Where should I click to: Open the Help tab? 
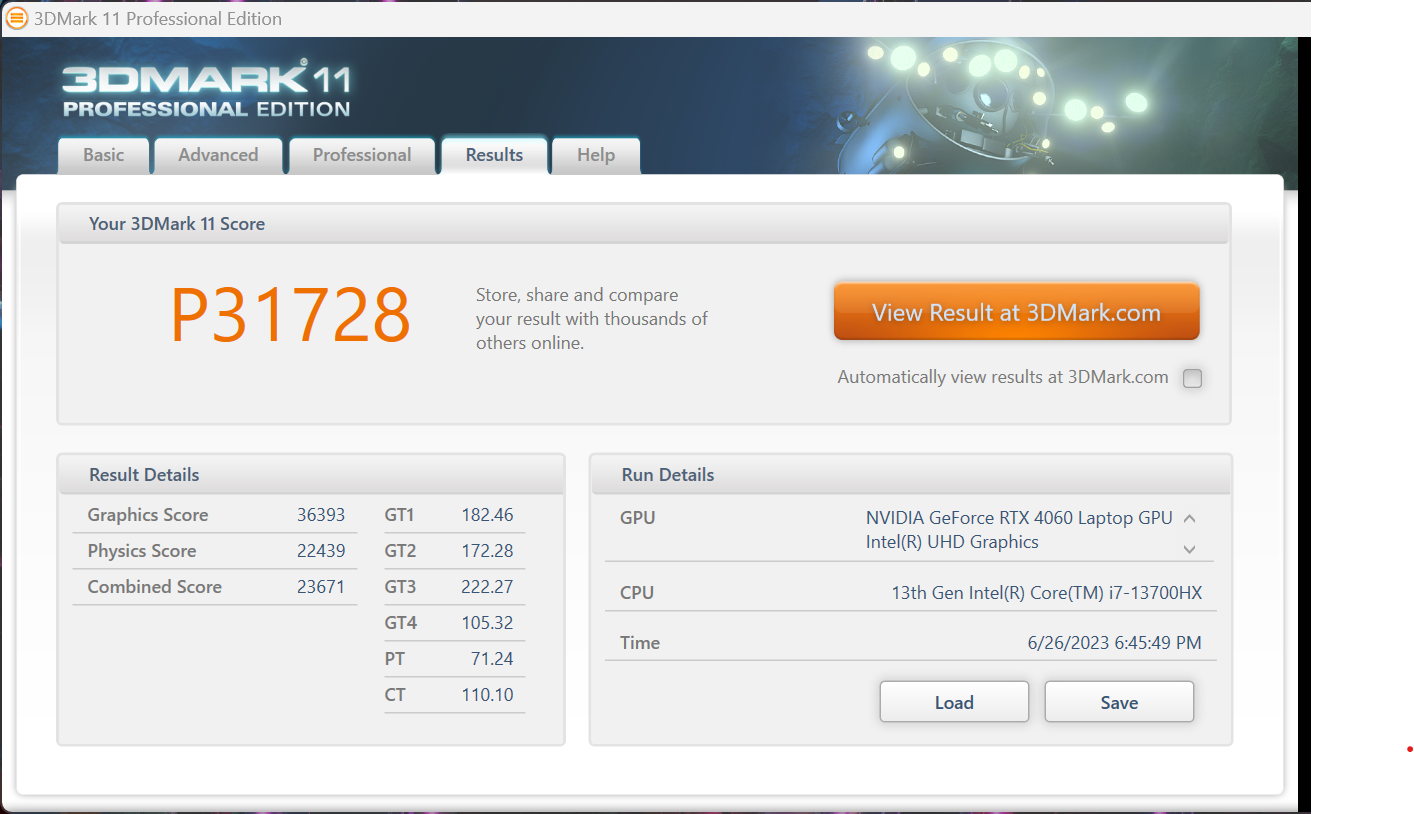pos(596,155)
